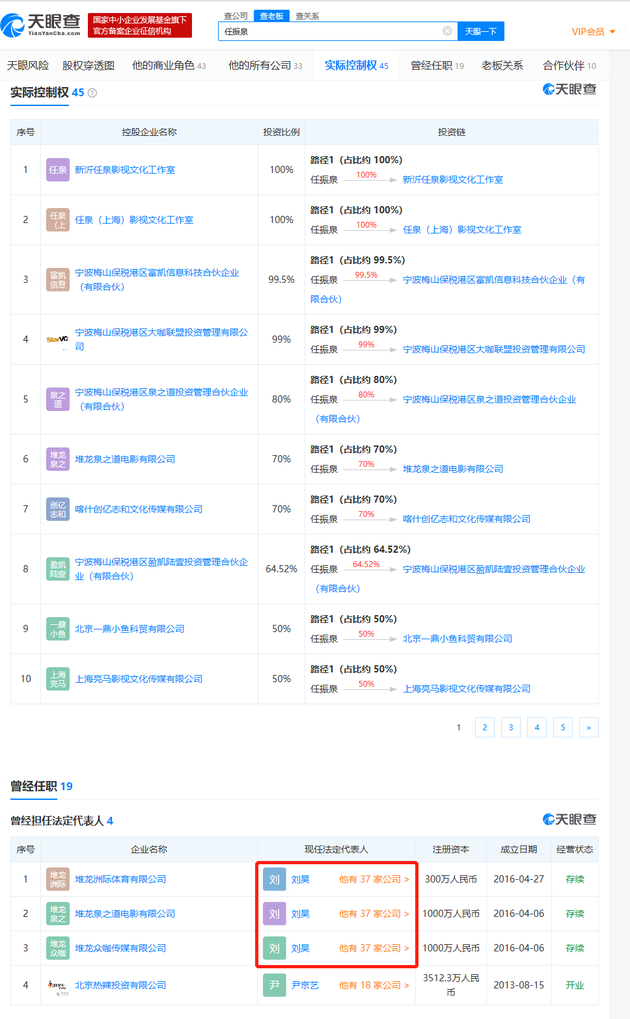Click the 堆龙众咖 logo icon

[x=57, y=948]
